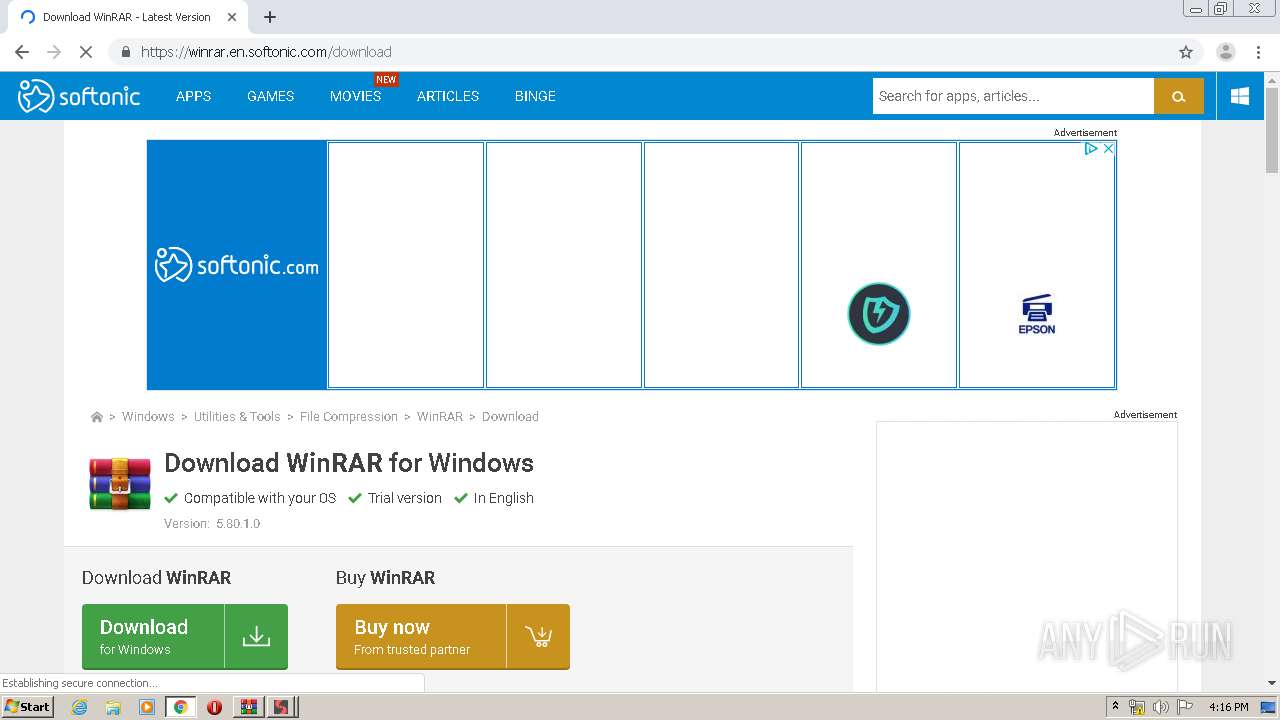
Task: Click the Version 5.80.1.0 text
Action: pyautogui.click(x=212, y=524)
